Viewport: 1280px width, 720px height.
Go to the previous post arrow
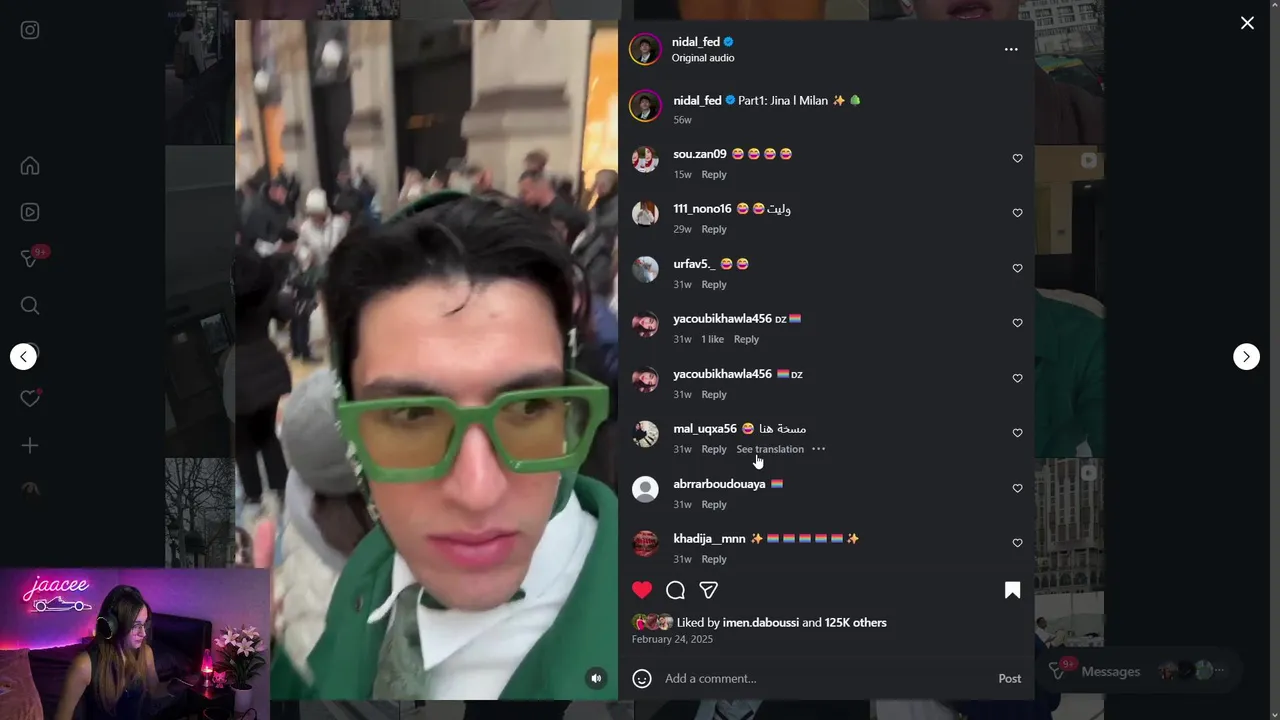pos(24,357)
